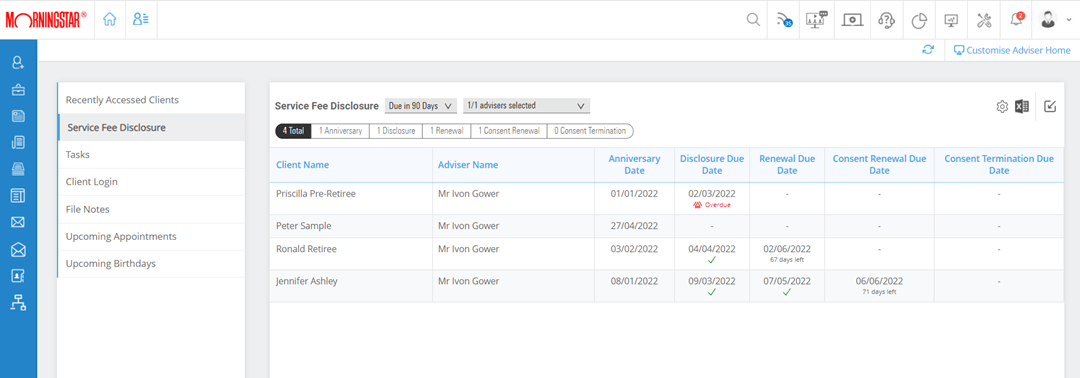The image size is (1080, 378).
Task: Select the 4 Total filter tab
Action: 293,131
